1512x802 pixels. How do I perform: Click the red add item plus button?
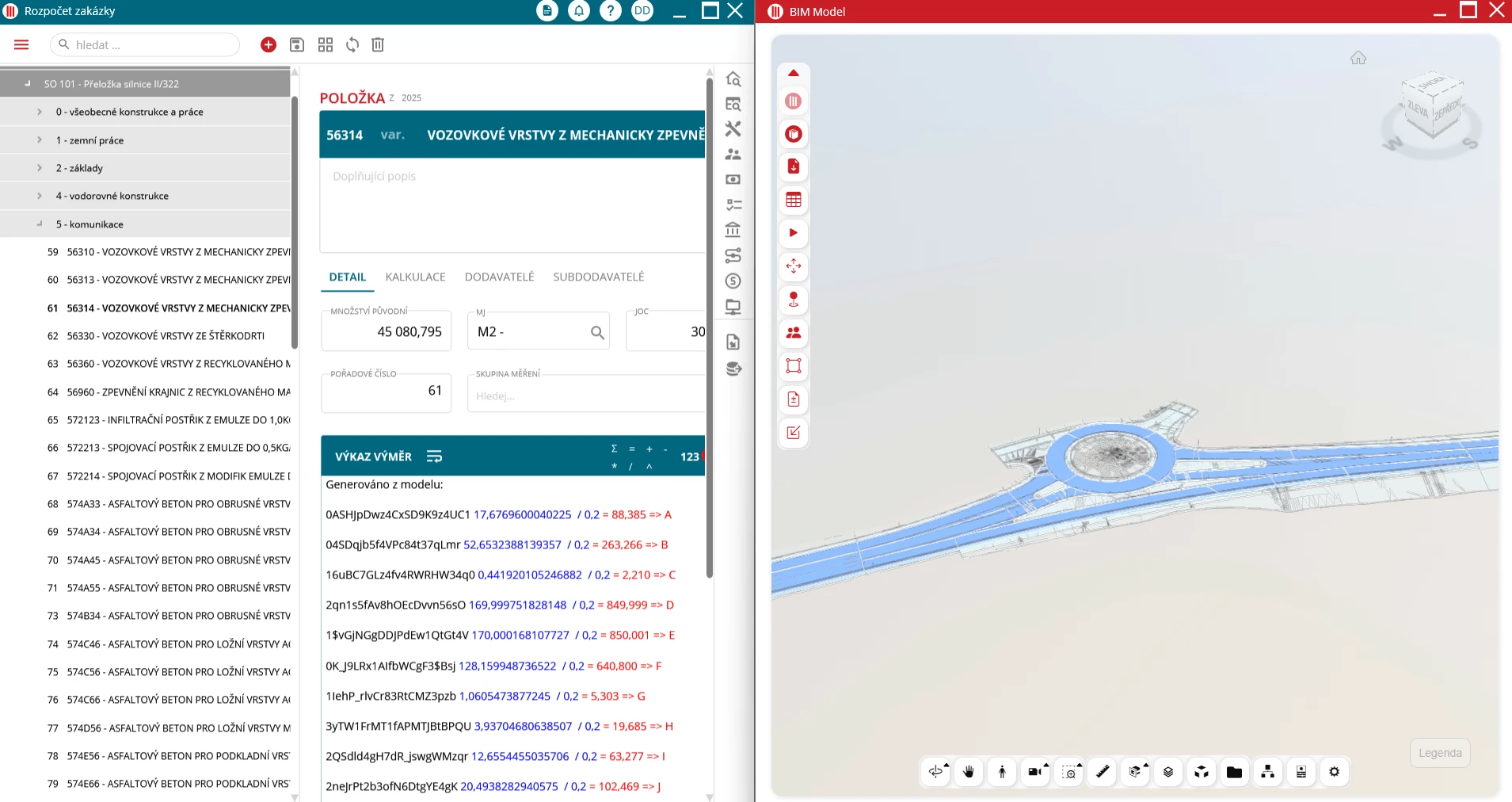tap(269, 45)
